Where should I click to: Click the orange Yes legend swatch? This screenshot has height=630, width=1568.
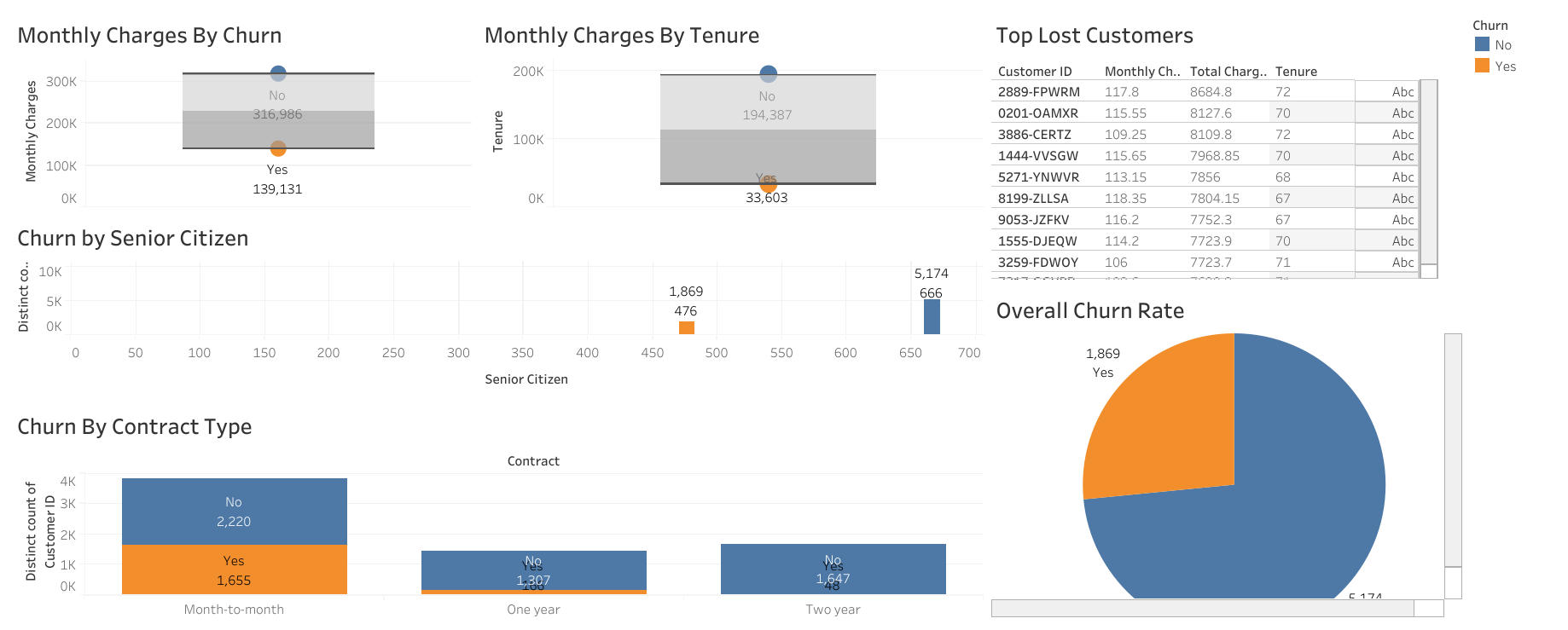pyautogui.click(x=1482, y=66)
